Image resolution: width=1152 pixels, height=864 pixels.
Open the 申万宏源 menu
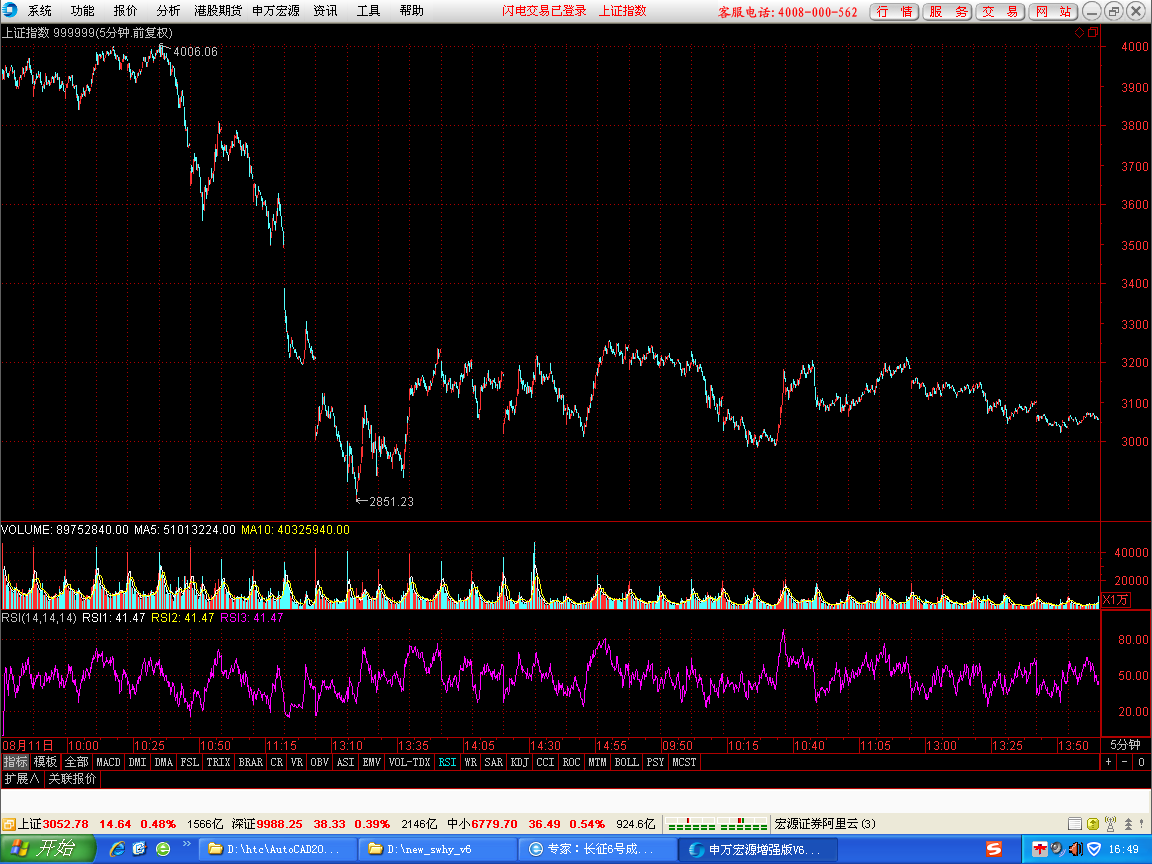tap(276, 11)
